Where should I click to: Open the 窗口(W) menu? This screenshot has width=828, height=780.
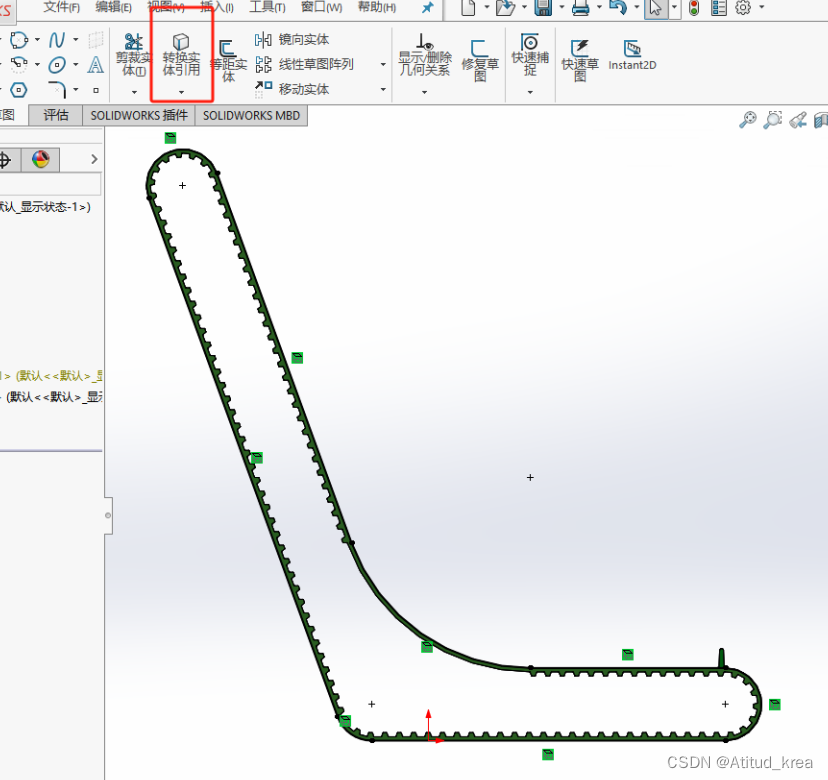tap(322, 7)
